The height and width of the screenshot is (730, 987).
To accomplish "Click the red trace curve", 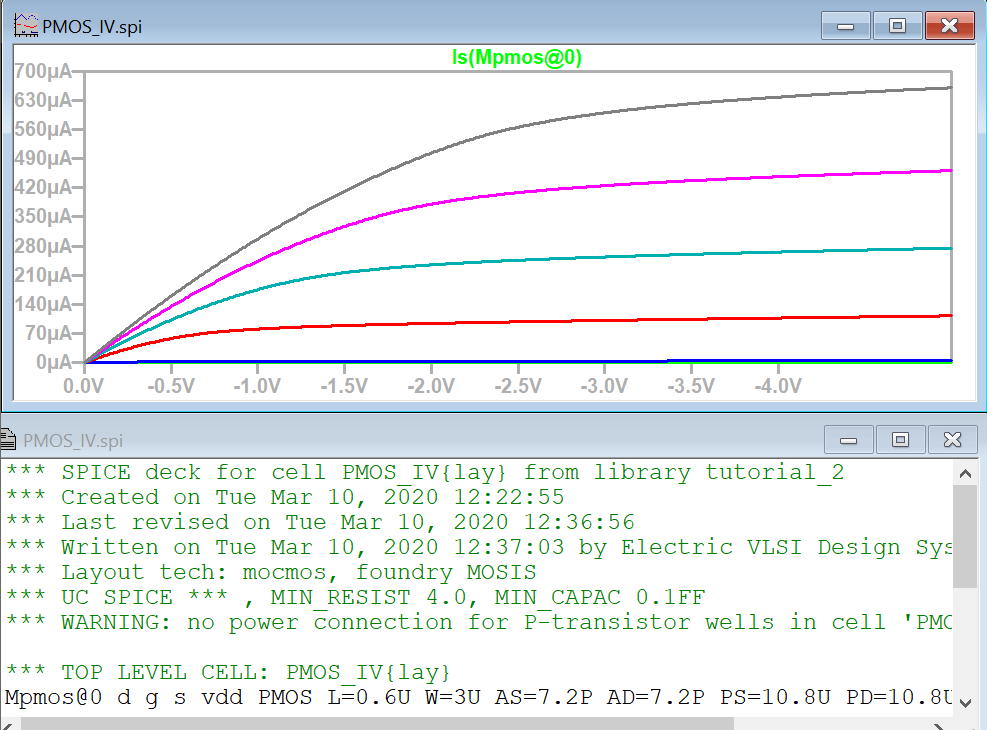I will [600, 321].
